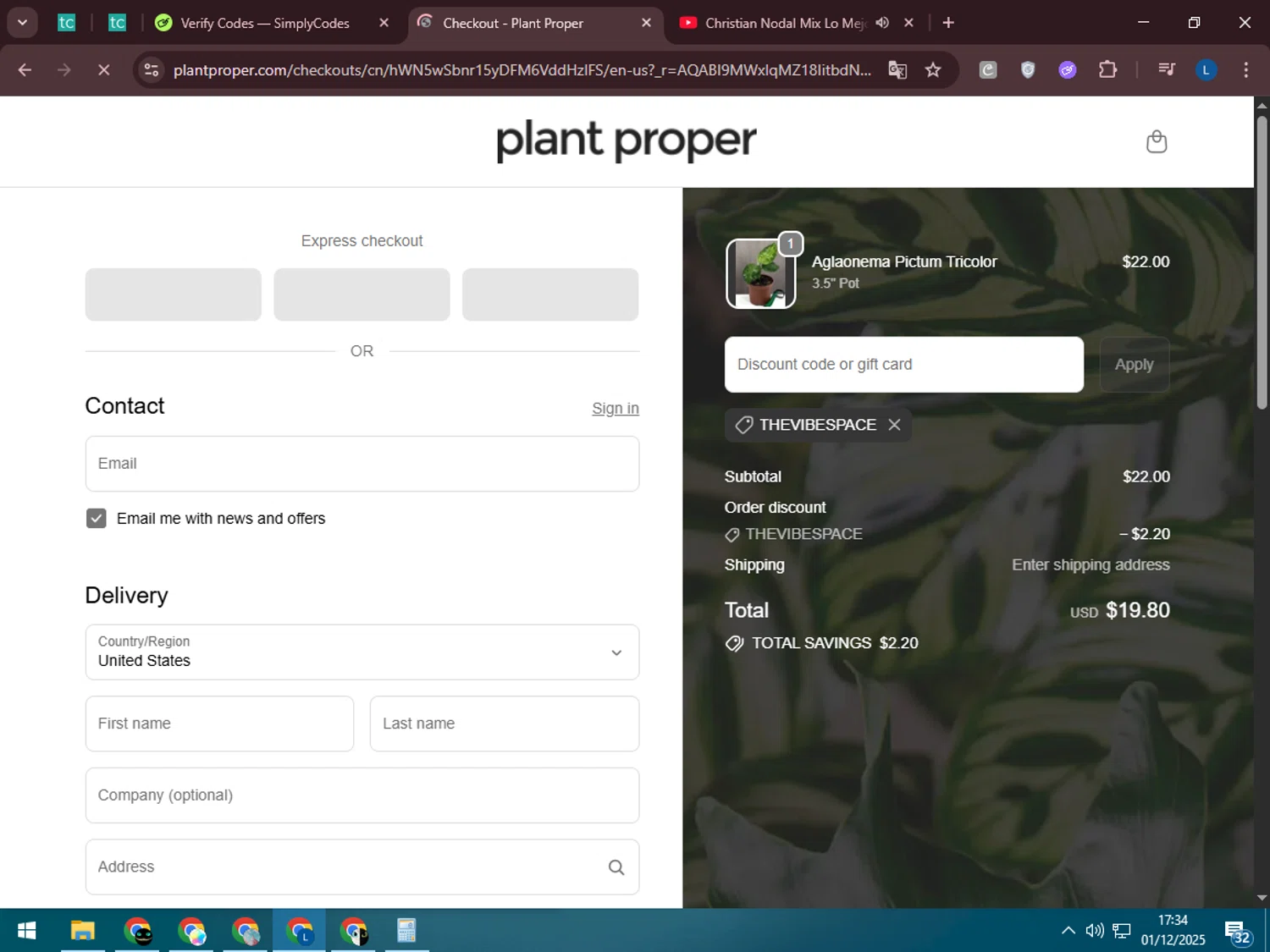
Task: Open File Explorer from the taskbar
Action: 82,931
